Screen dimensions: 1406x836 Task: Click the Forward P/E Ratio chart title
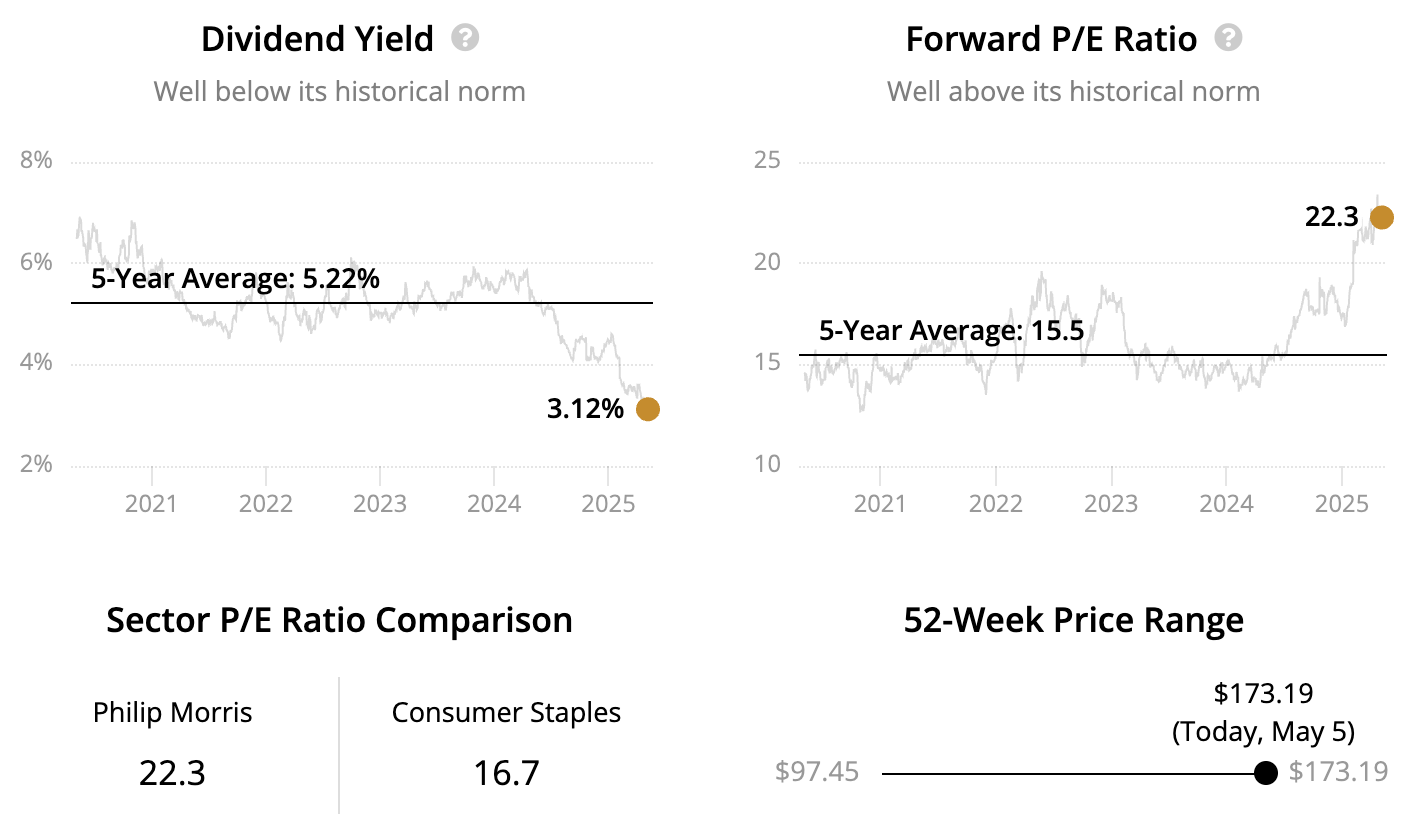tap(1051, 40)
